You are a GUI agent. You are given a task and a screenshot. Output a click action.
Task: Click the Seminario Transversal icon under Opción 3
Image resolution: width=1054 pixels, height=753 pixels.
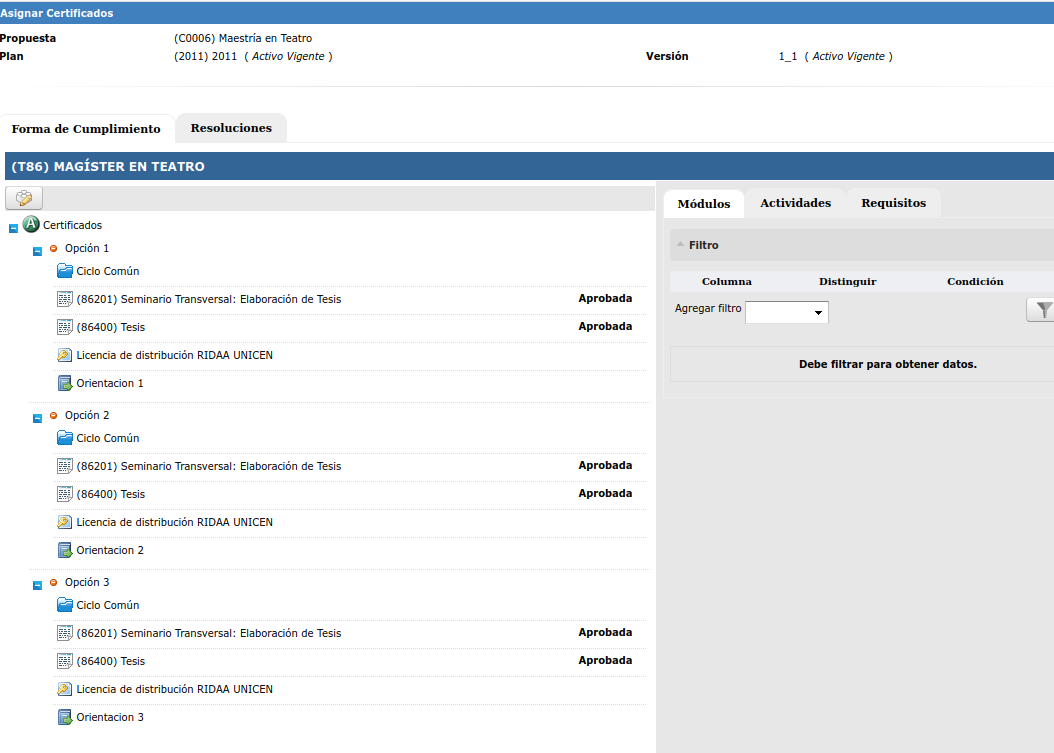pyautogui.click(x=65, y=633)
